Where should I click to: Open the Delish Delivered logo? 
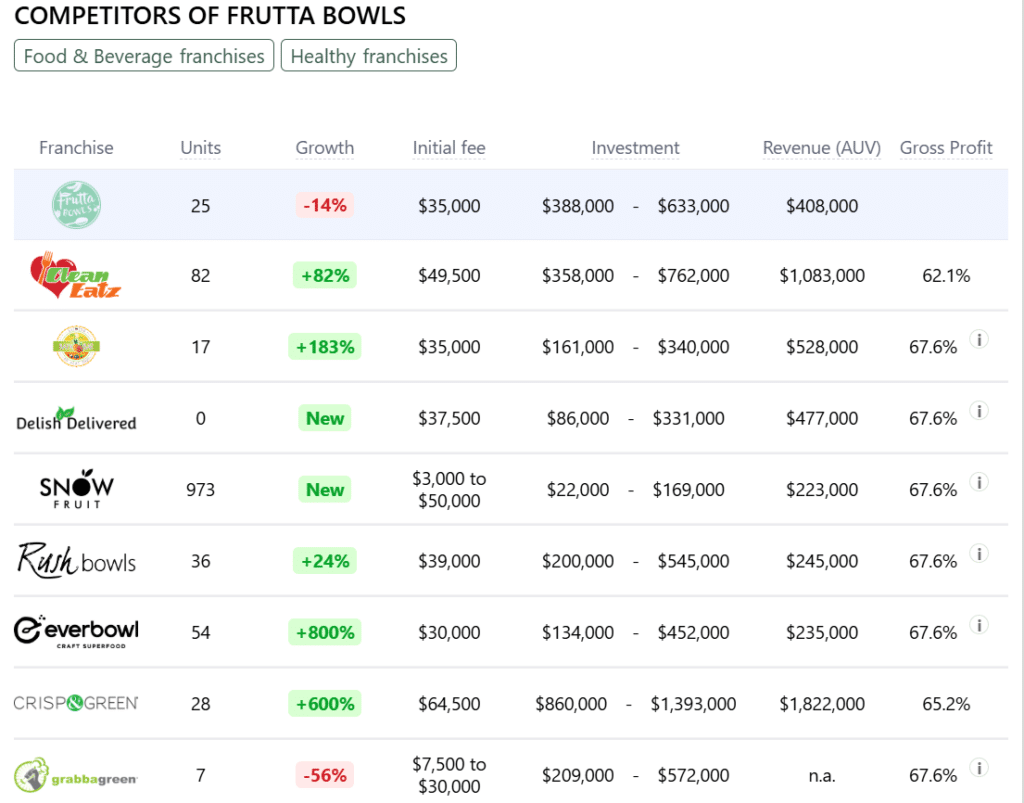click(x=76, y=418)
